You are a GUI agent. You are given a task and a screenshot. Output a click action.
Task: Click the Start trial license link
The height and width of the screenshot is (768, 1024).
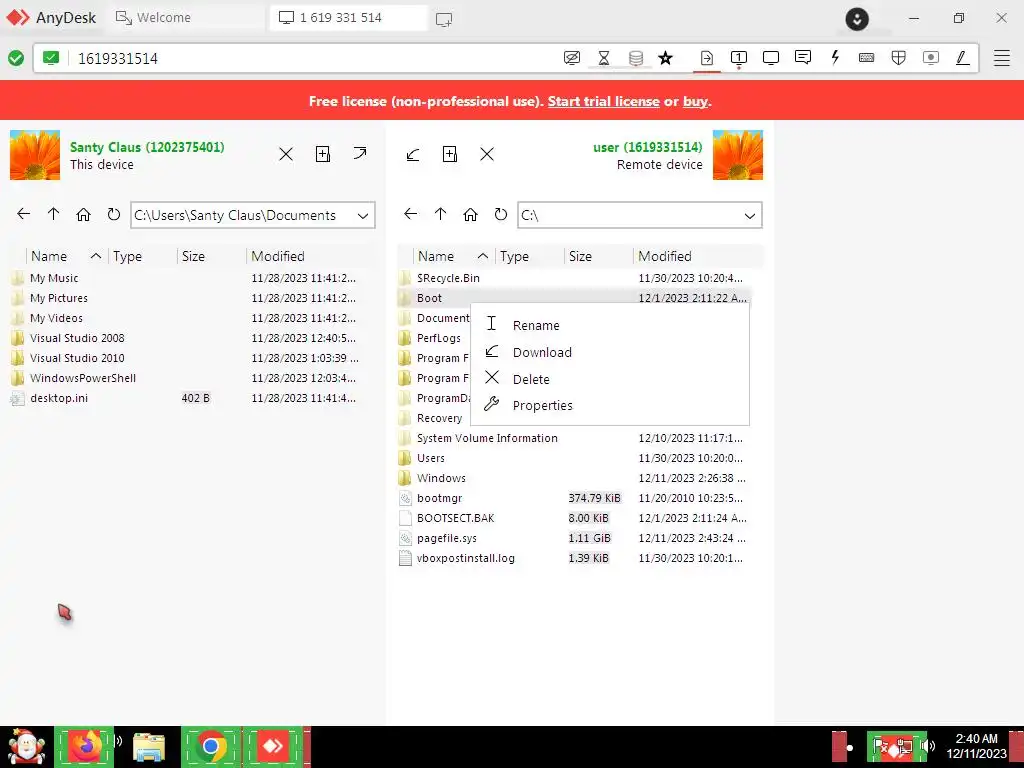(603, 101)
